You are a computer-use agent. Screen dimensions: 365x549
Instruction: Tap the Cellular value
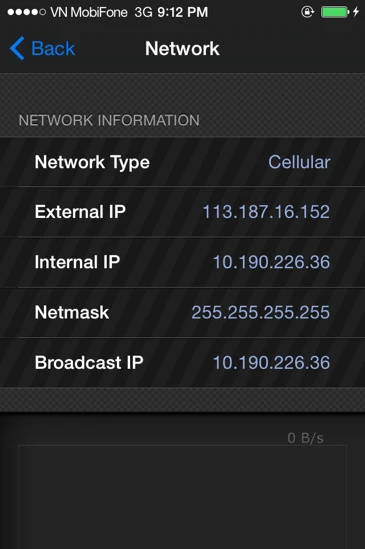[x=299, y=162]
